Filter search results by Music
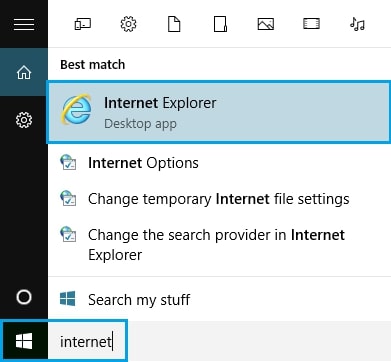The width and height of the screenshot is (391, 362). (357, 24)
